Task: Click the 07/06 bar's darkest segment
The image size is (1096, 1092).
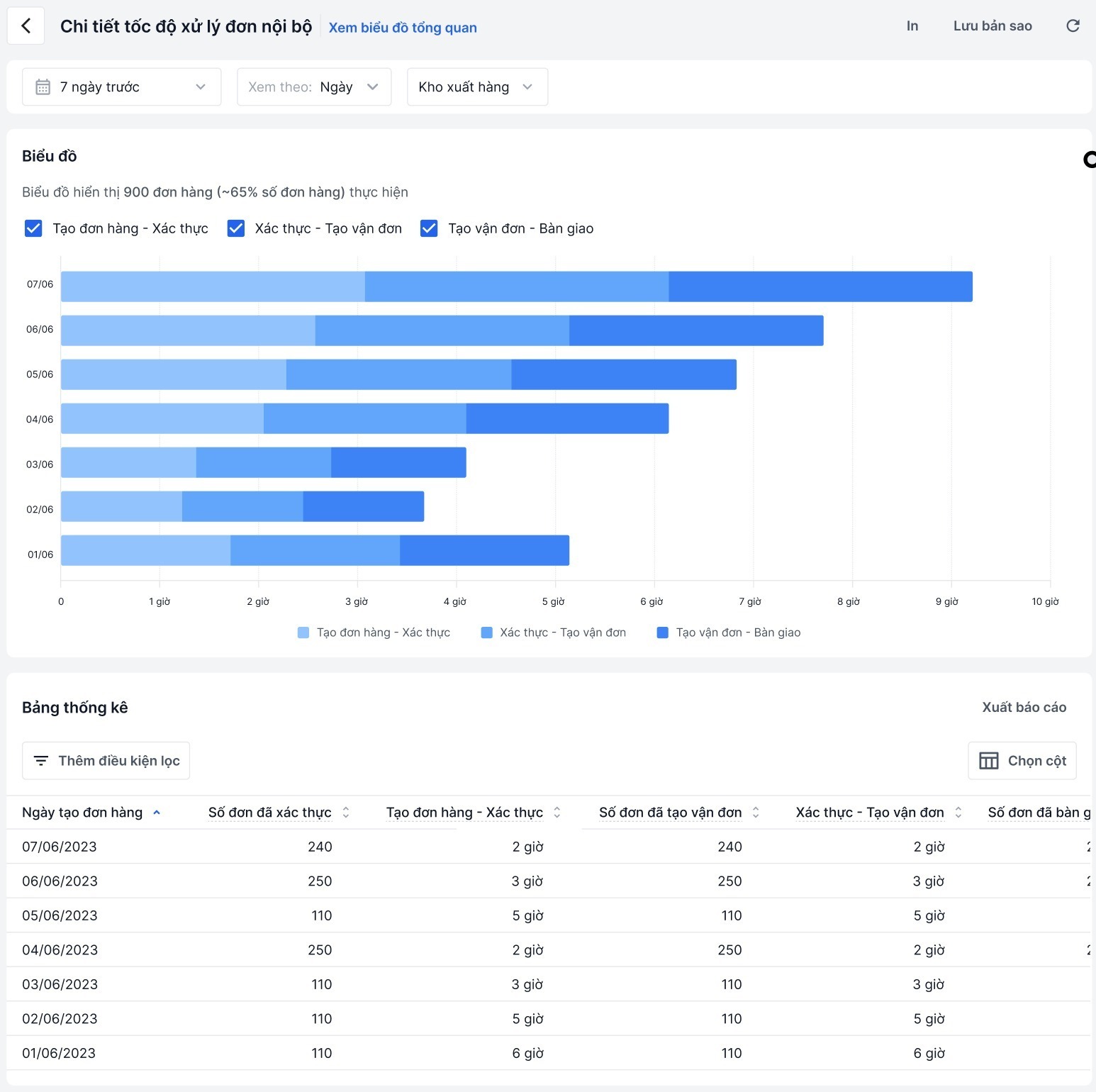Action: click(x=820, y=286)
